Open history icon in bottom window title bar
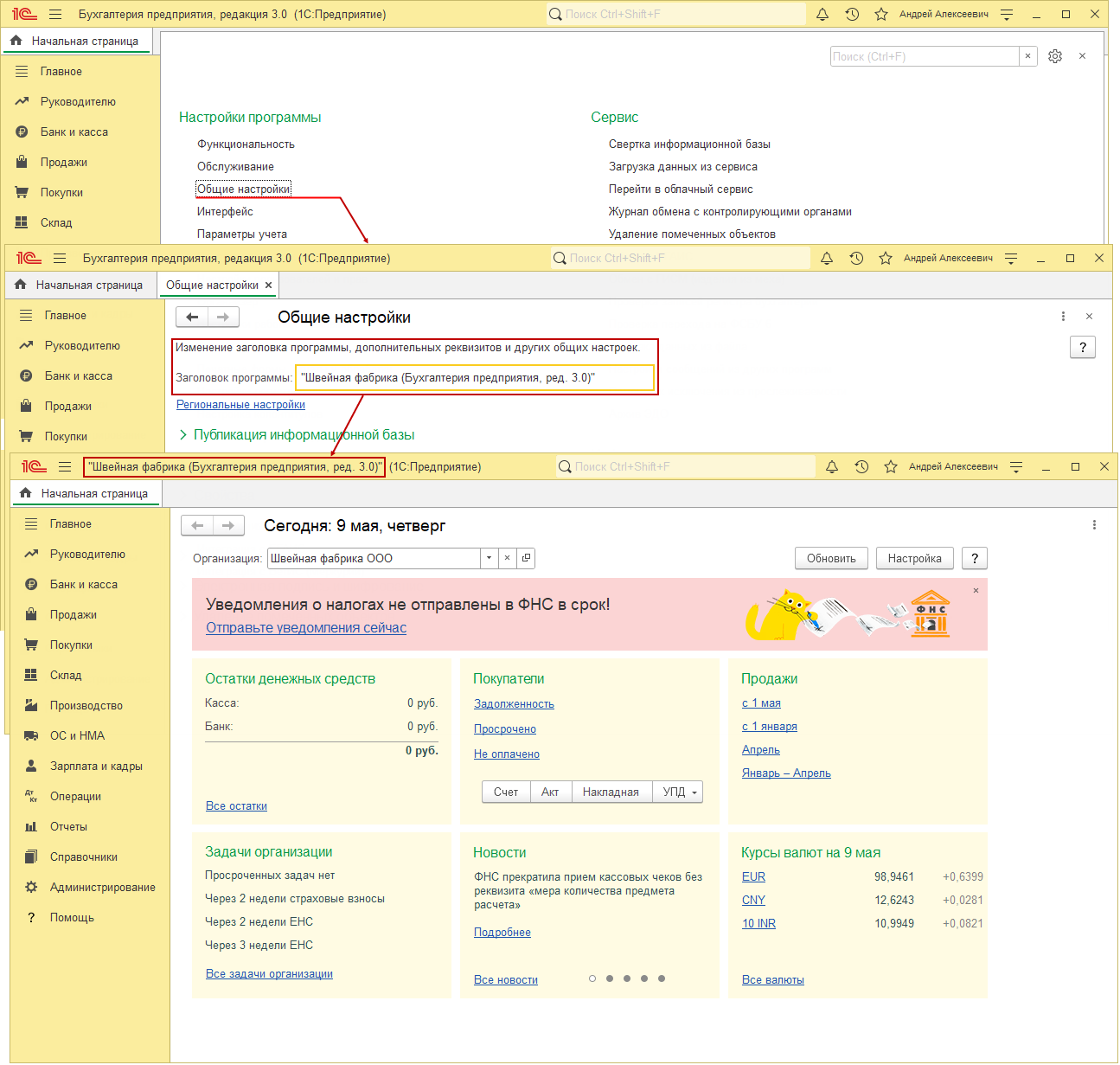The image size is (1120, 1065). [861, 466]
